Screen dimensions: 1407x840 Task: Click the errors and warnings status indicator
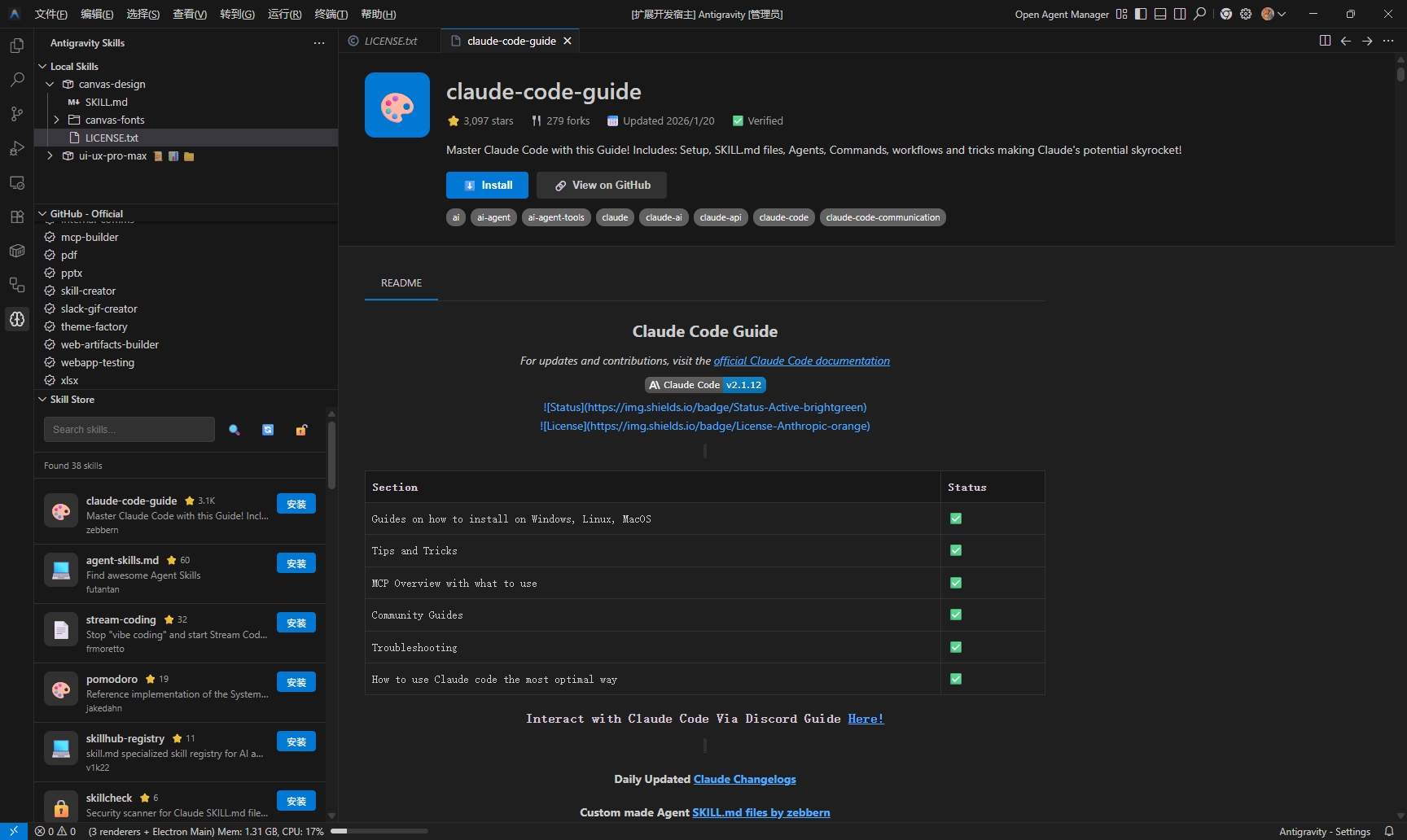55,831
